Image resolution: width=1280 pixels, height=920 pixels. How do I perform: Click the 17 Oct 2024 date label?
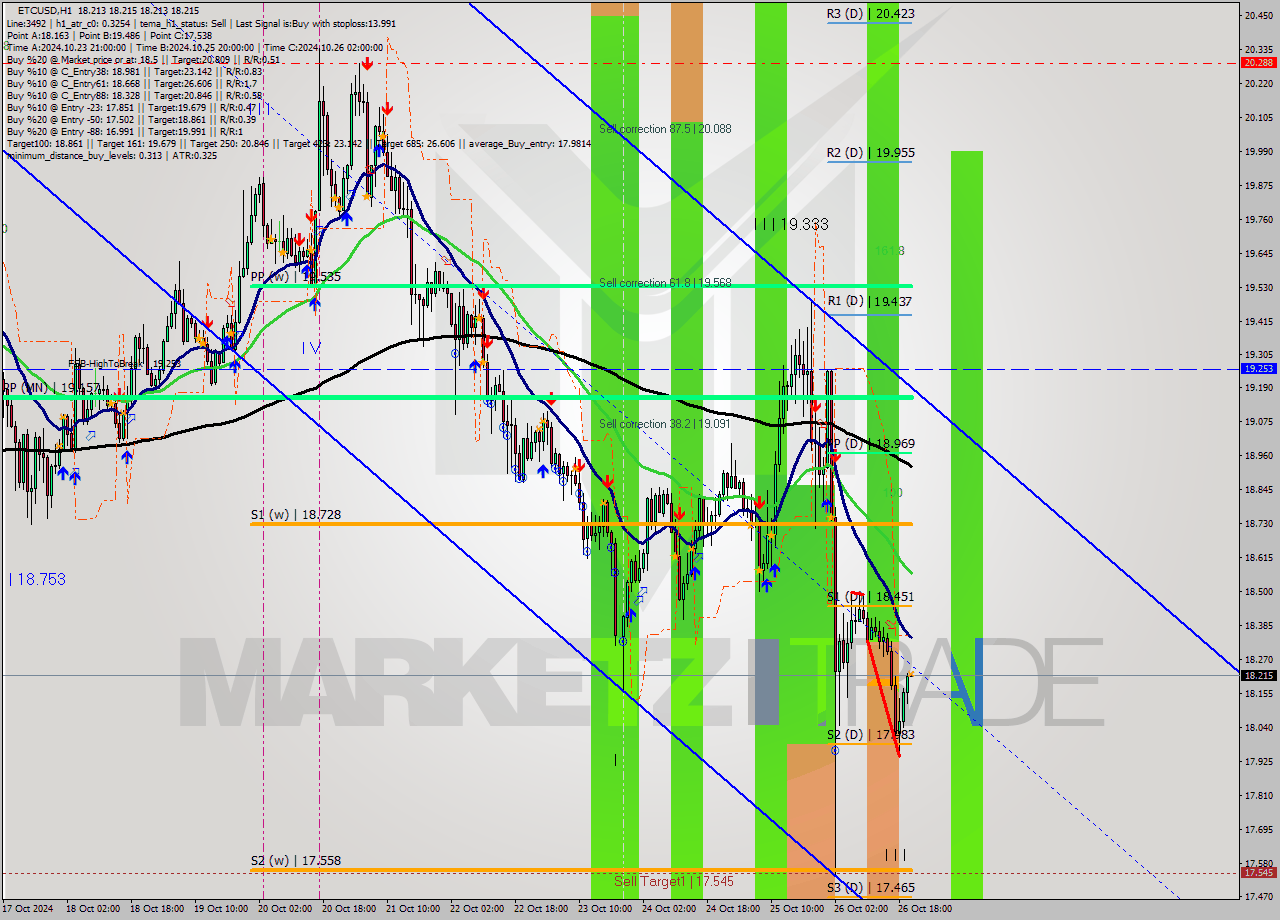tap(27, 909)
